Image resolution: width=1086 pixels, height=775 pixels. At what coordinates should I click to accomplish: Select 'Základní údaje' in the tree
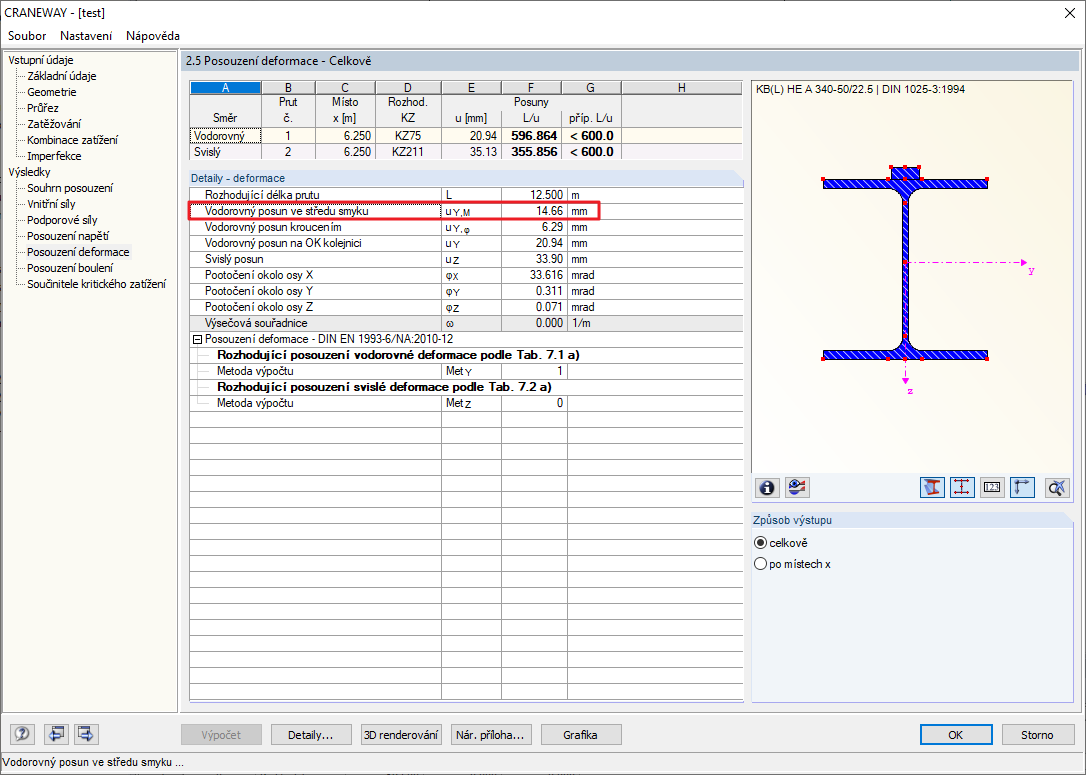(x=62, y=76)
